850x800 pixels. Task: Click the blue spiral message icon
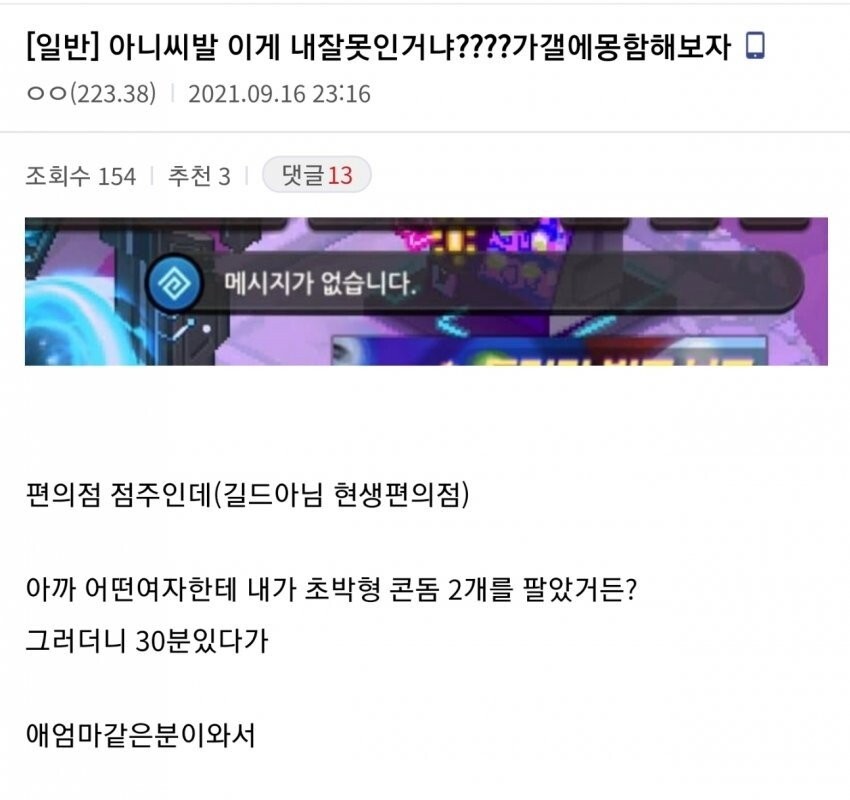click(175, 283)
